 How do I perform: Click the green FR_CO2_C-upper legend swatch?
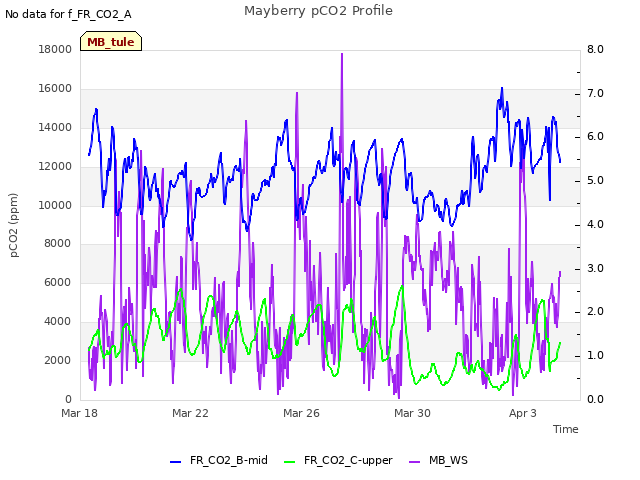(289, 462)
